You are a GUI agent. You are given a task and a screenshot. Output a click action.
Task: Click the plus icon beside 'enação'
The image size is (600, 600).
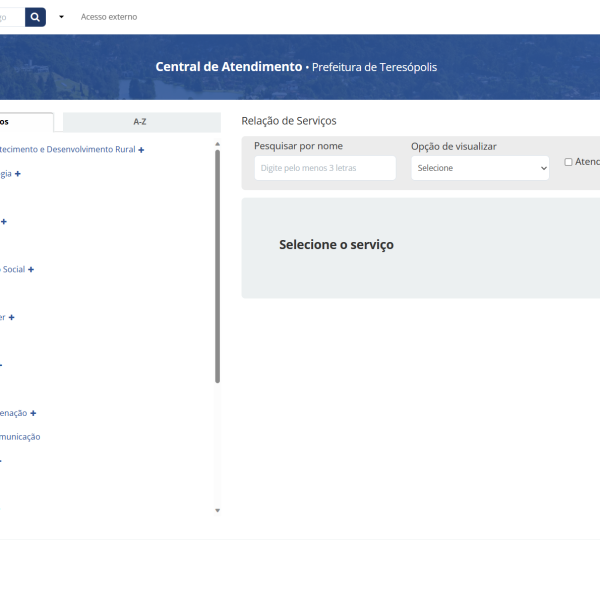(33, 413)
